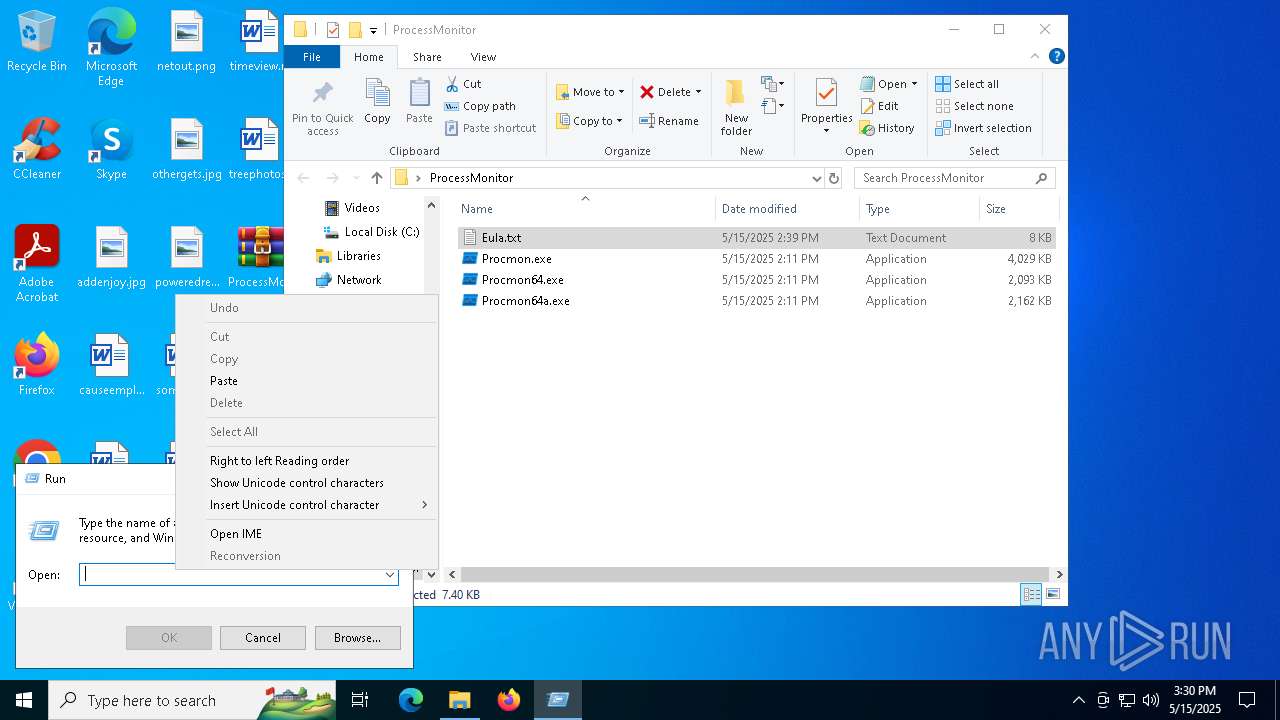
Task: Collapse the ribbon with the chevron
Action: pyautogui.click(x=1036, y=57)
